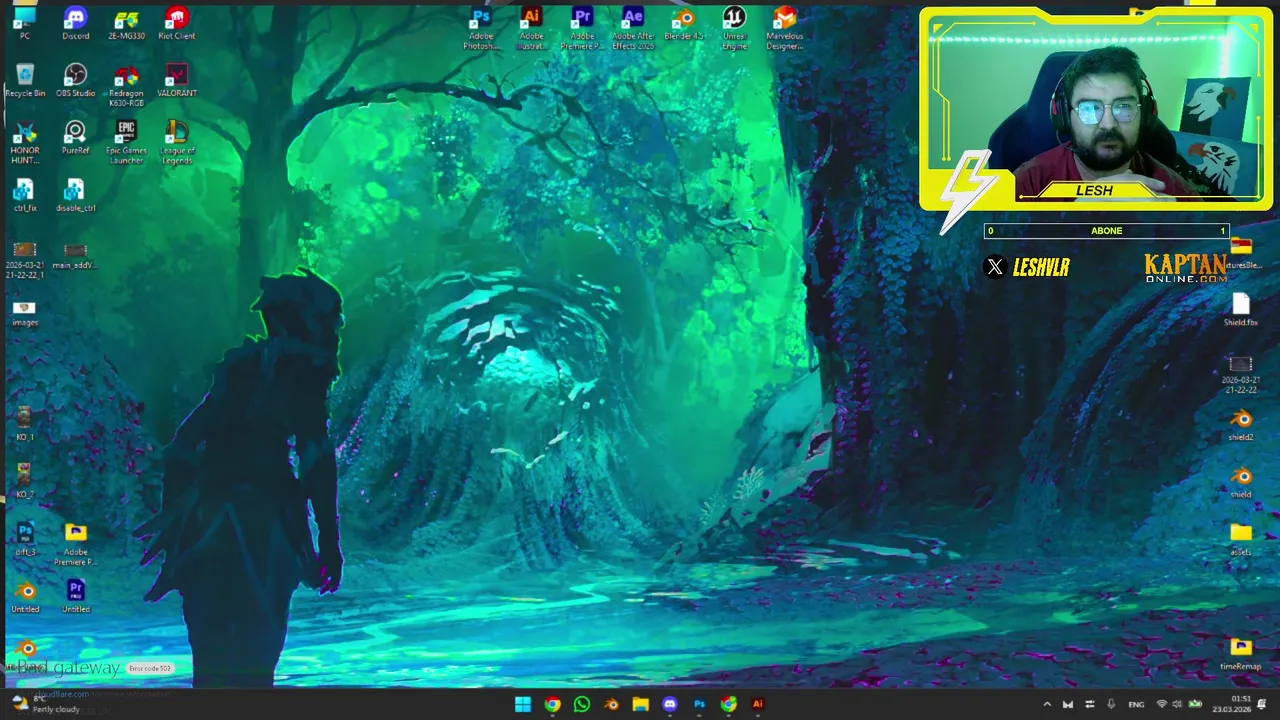The height and width of the screenshot is (720, 1280).
Task: Launch Marvelous Designer shortcut
Action: click(784, 28)
